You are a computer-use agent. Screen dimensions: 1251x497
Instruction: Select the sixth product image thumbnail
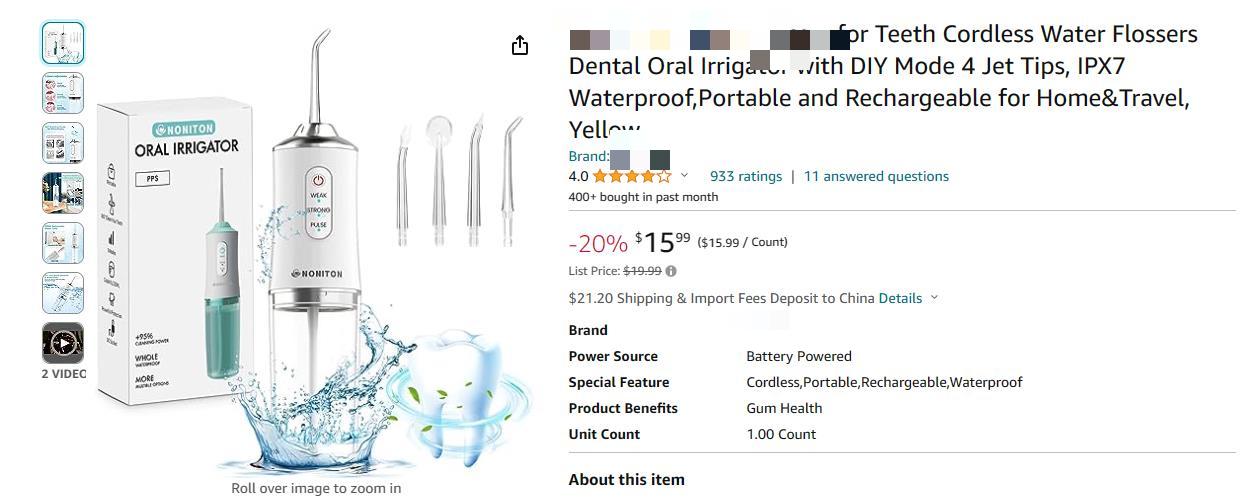coord(63,293)
